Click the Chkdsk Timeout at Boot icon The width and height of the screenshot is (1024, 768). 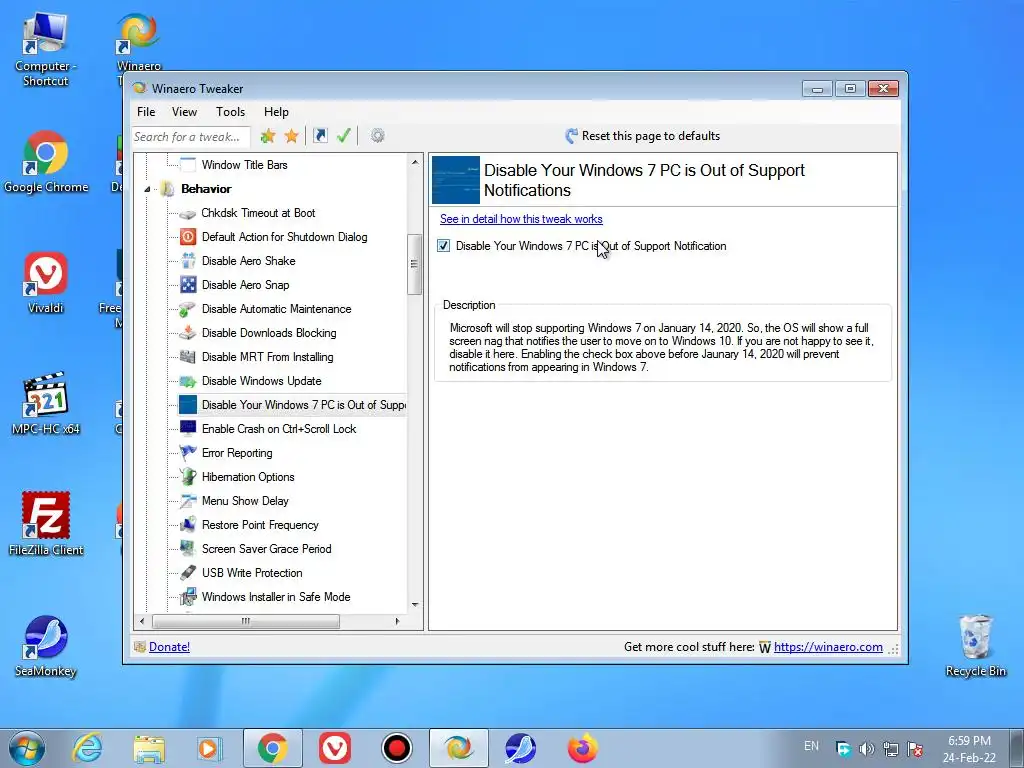(188, 213)
